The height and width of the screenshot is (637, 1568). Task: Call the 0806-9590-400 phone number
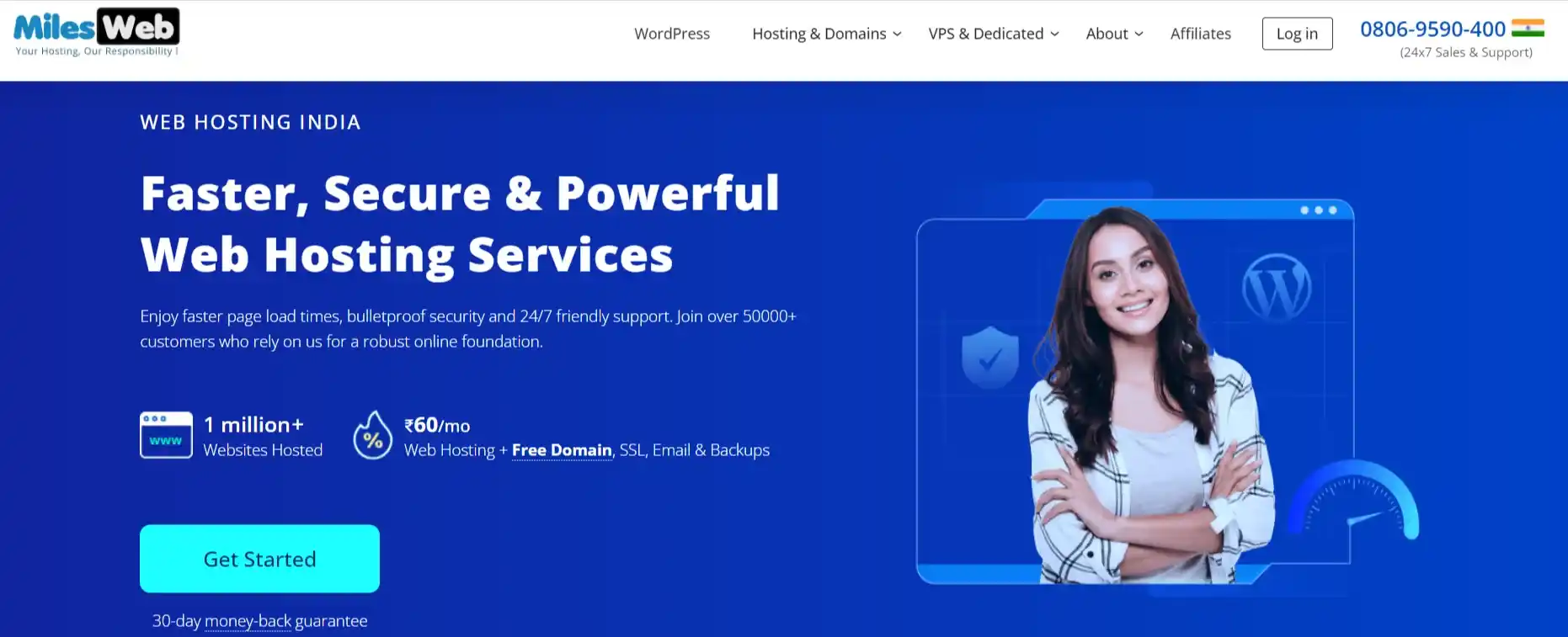(x=1432, y=29)
